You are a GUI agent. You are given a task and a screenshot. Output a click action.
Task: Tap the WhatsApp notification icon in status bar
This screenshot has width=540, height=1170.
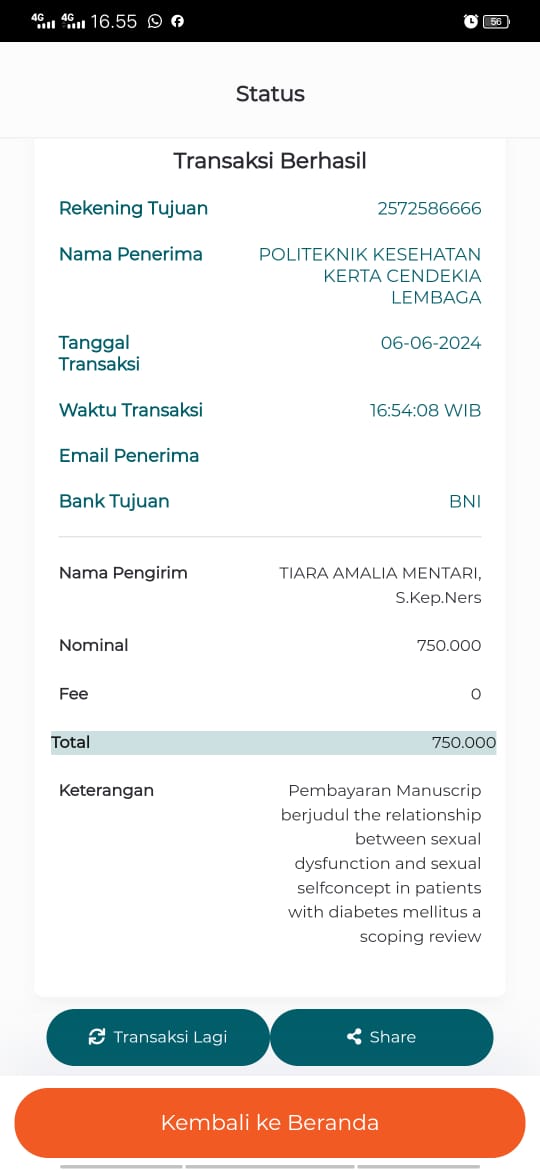click(x=154, y=21)
